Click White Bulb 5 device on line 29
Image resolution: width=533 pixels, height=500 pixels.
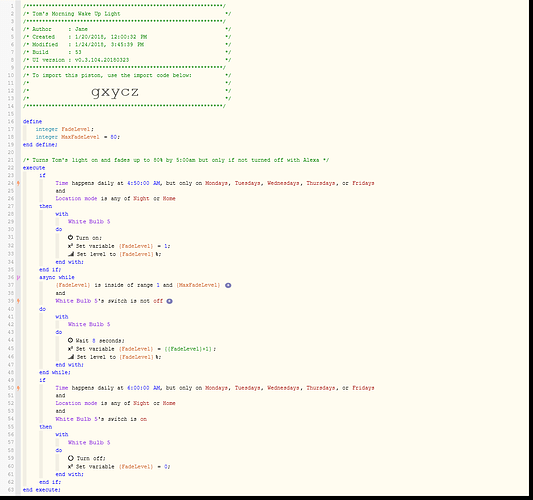tap(89, 222)
